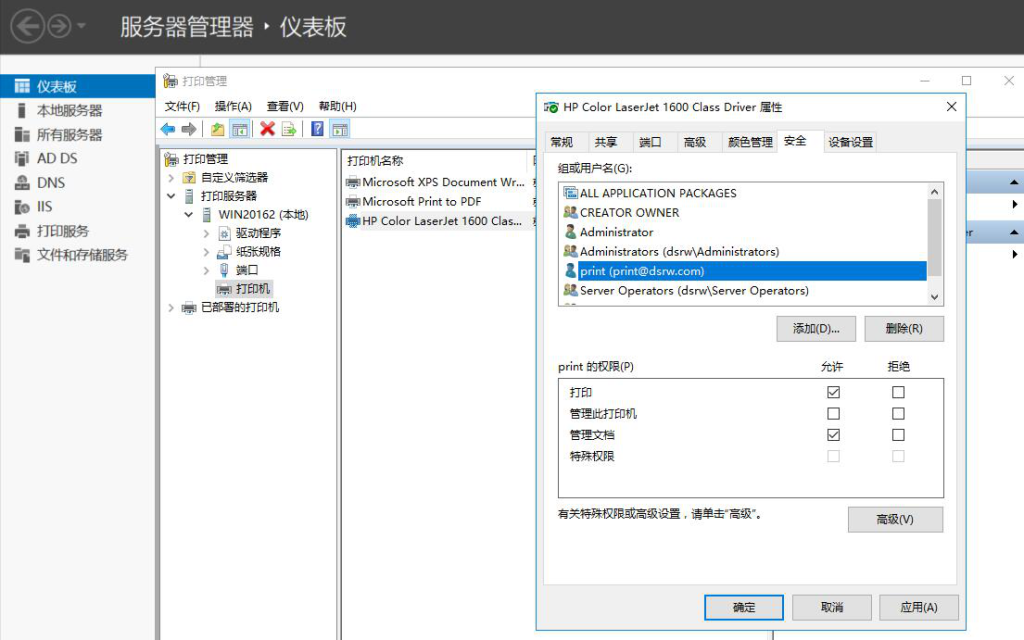Expand the 纸张规格 node chevron
The width and height of the screenshot is (1024, 640).
pyautogui.click(x=206, y=251)
